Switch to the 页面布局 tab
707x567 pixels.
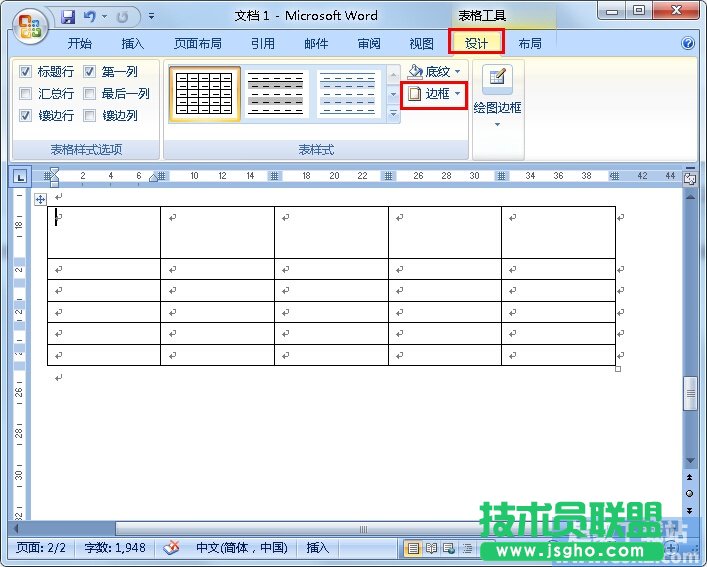pos(197,44)
